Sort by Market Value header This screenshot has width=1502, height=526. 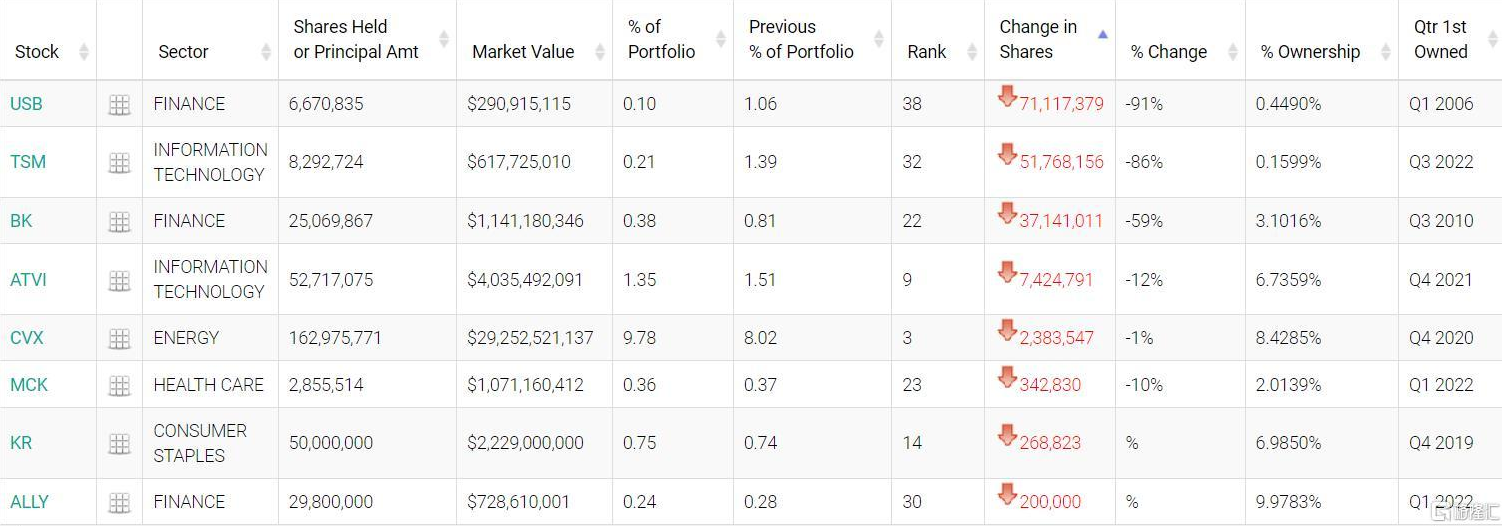pyautogui.click(x=523, y=52)
